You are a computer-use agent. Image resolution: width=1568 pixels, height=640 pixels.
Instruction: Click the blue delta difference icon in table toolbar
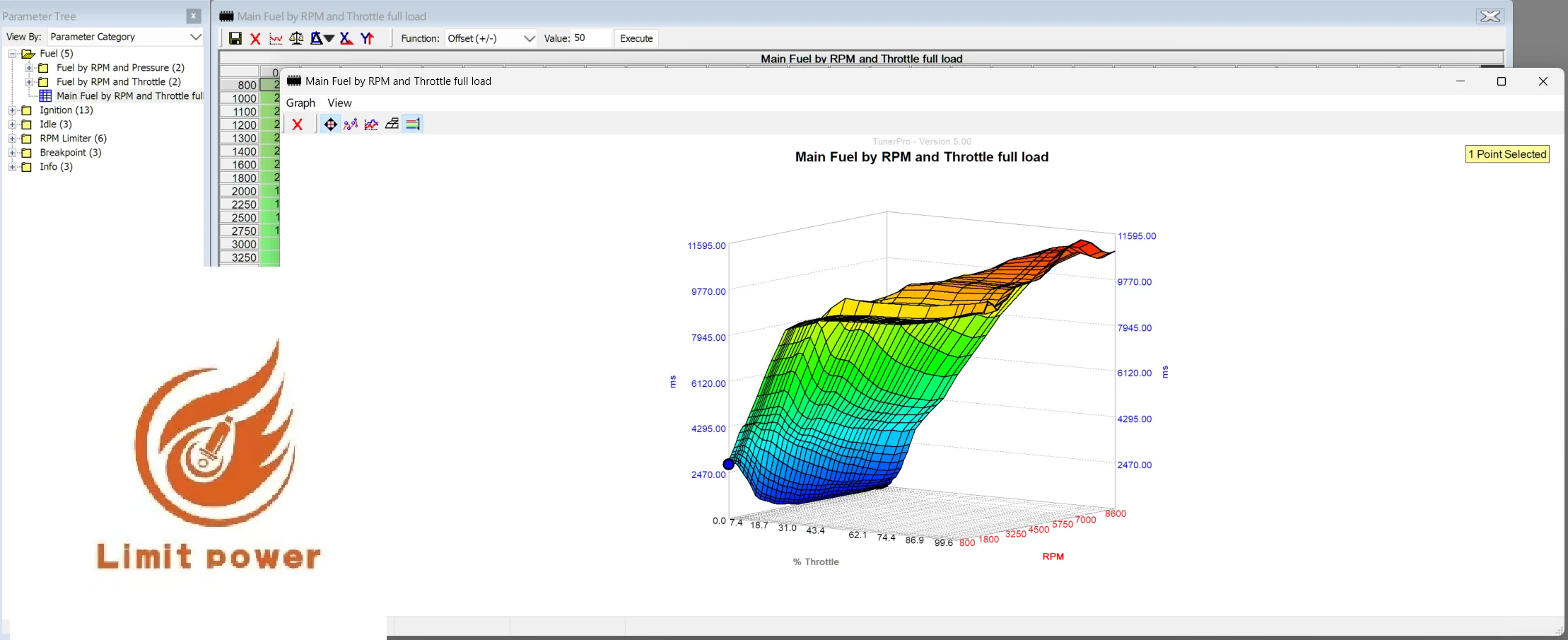coord(316,39)
